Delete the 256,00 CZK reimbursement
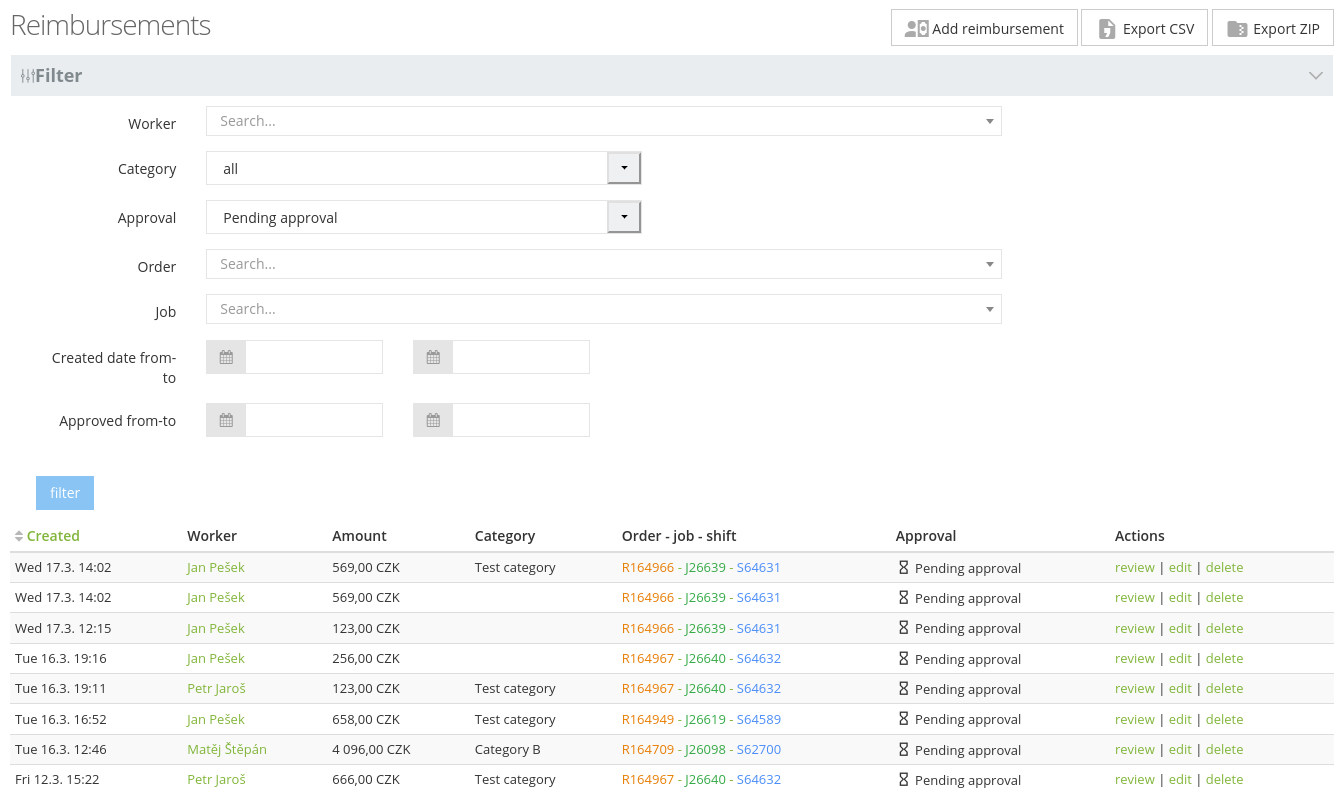 [x=1224, y=658]
